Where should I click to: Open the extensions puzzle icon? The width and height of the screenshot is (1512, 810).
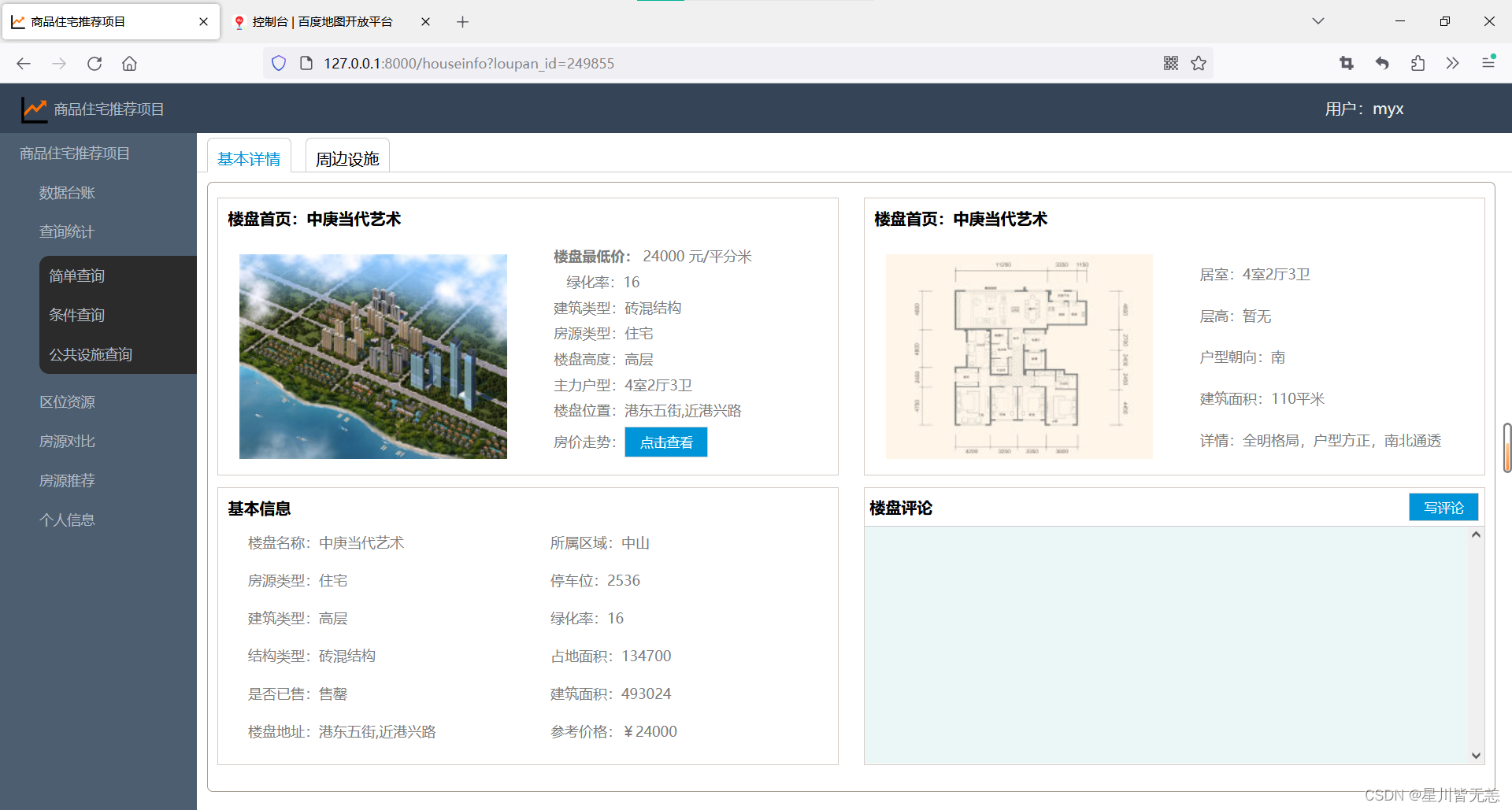tap(1417, 63)
